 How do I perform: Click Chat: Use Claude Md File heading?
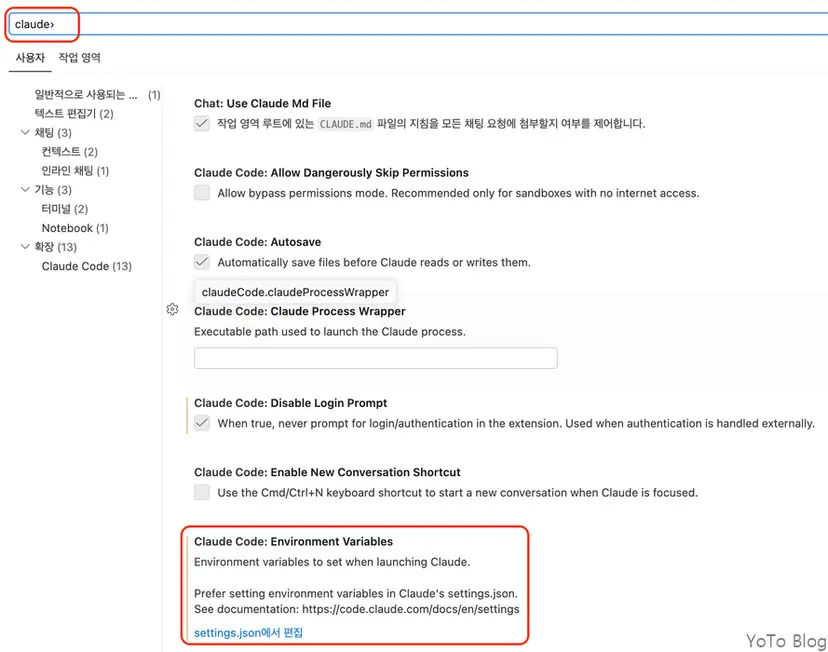262,103
